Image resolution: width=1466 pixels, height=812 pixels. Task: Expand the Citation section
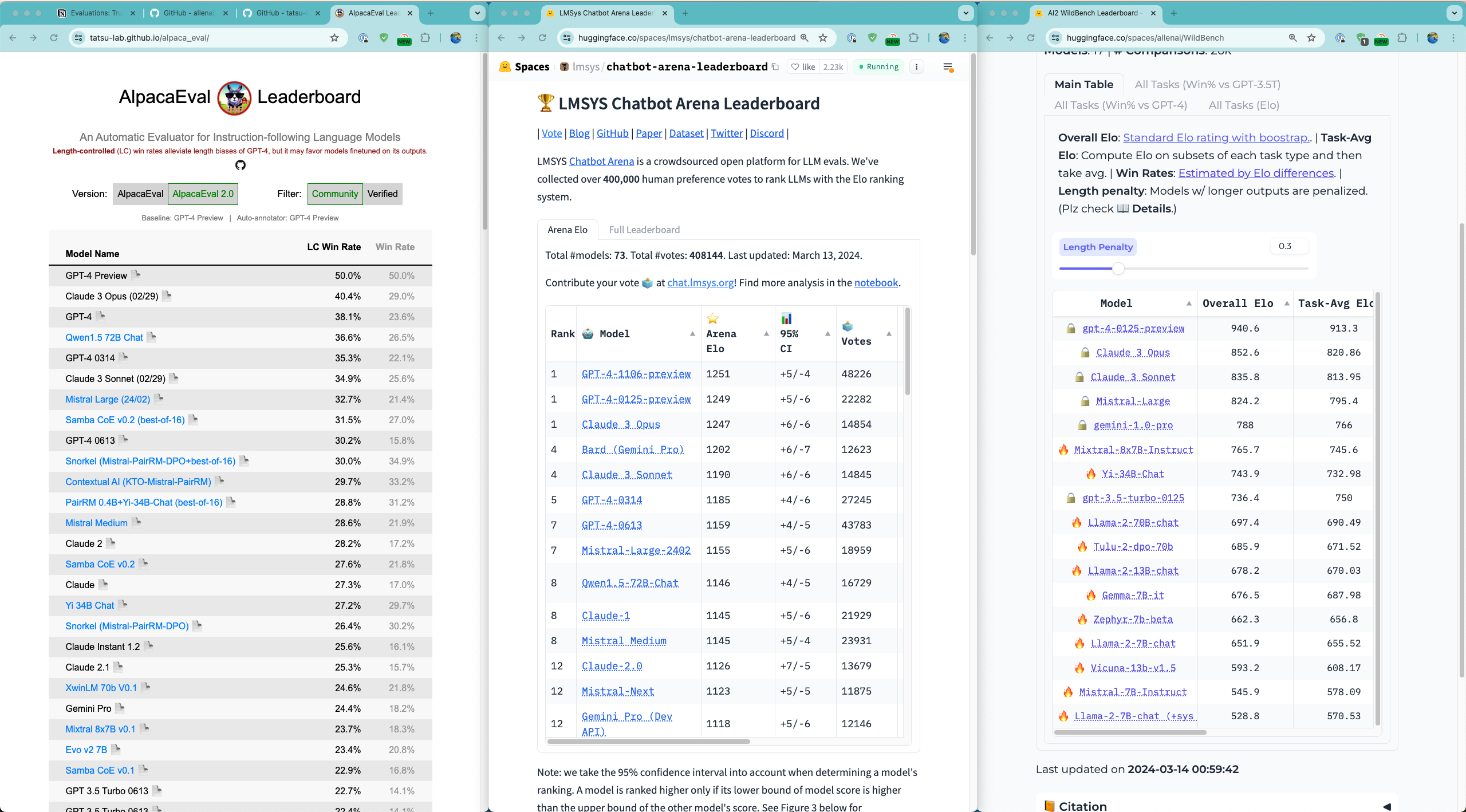coord(1217,805)
